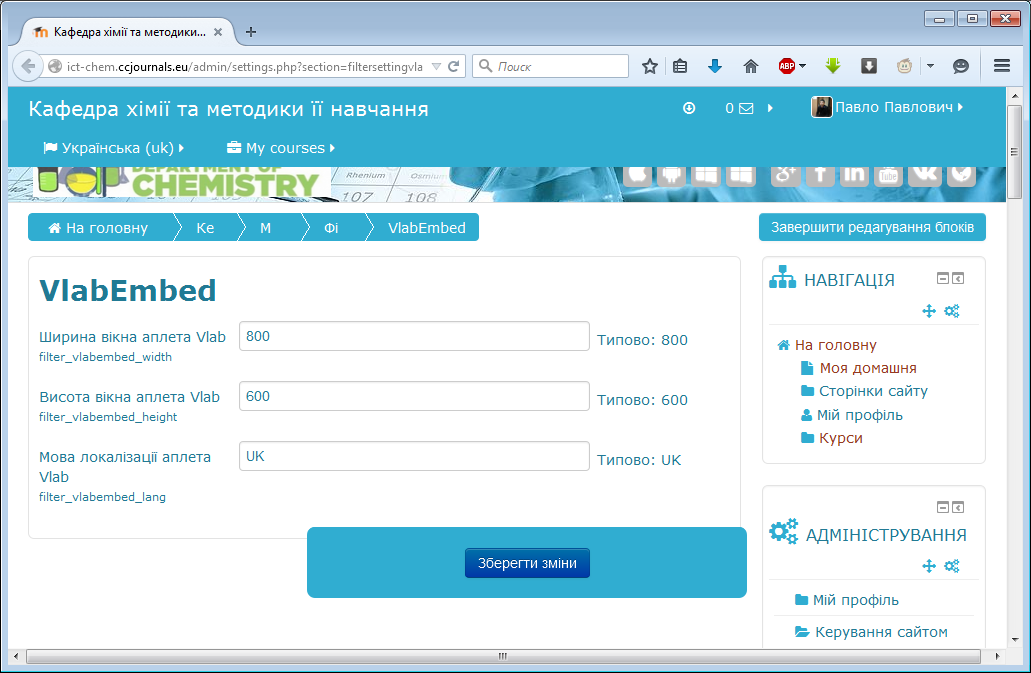This screenshot has height=673, width=1031.
Task: Move the Адміністрування block with the cross-arrows icon
Action: 929,566
